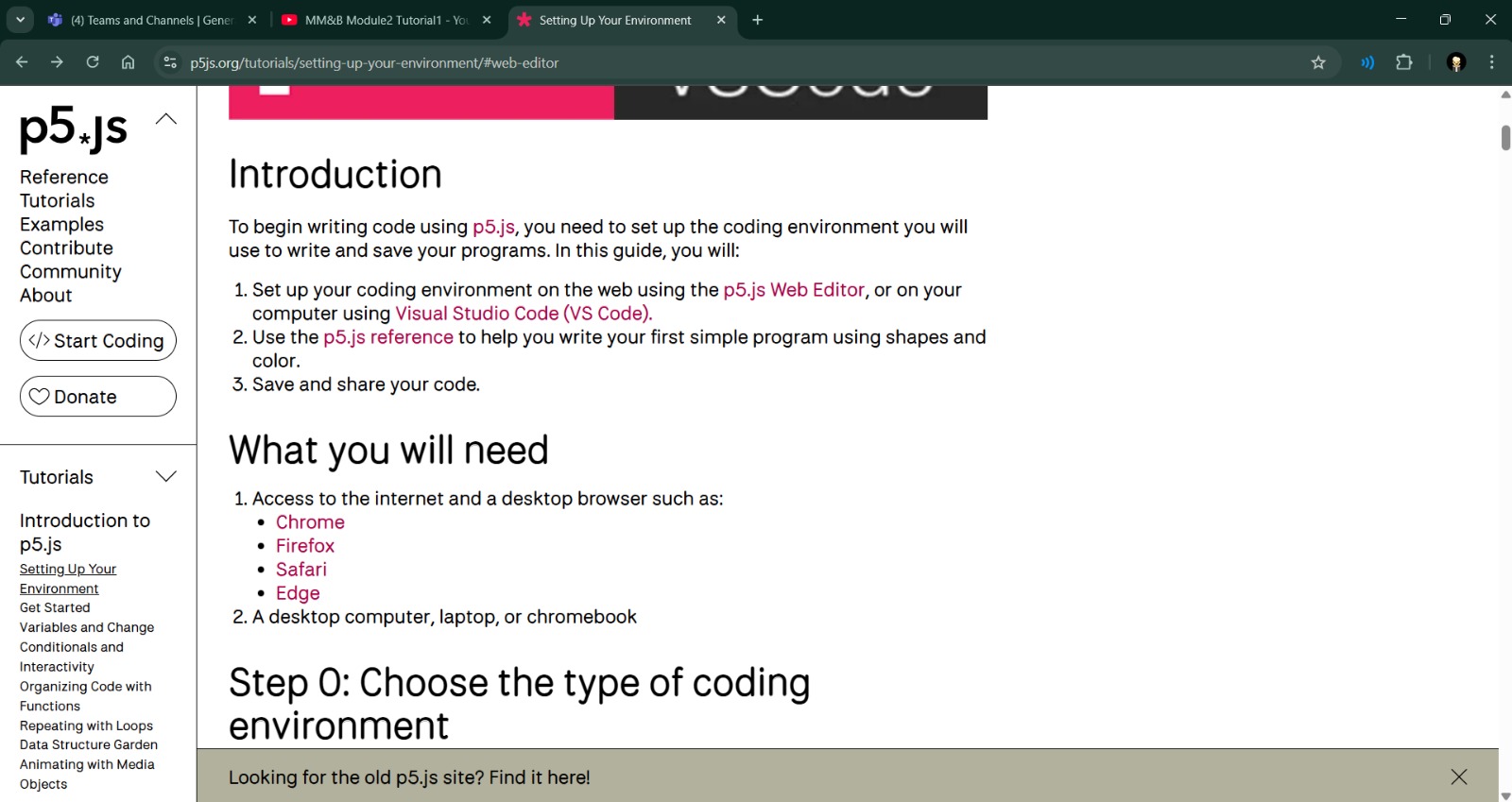
Task: Restore down the Chrome window
Action: click(1445, 19)
